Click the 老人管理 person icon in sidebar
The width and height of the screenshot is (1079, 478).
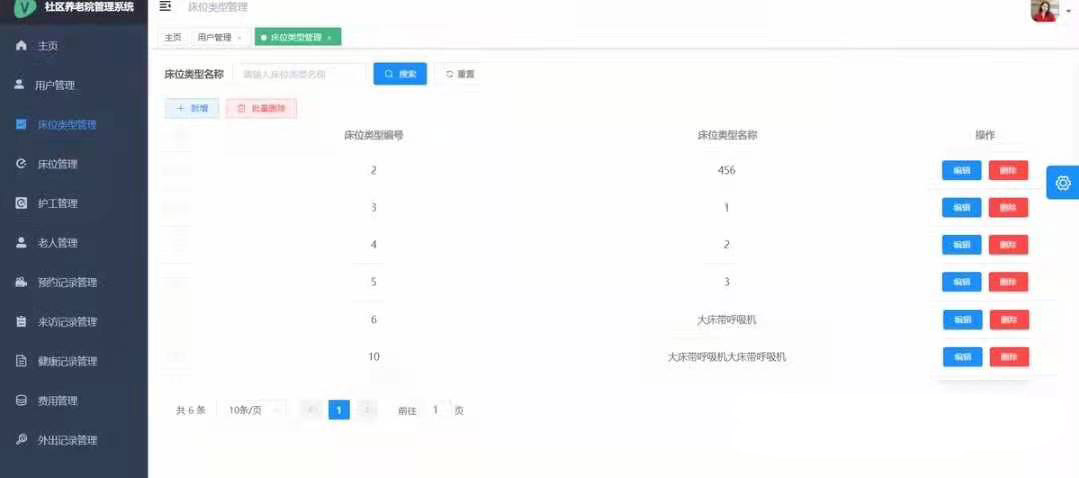(22, 242)
